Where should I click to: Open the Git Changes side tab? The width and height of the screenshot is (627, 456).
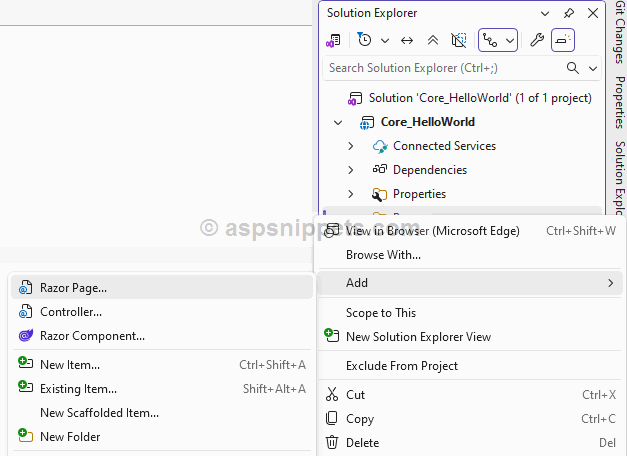[x=620, y=32]
